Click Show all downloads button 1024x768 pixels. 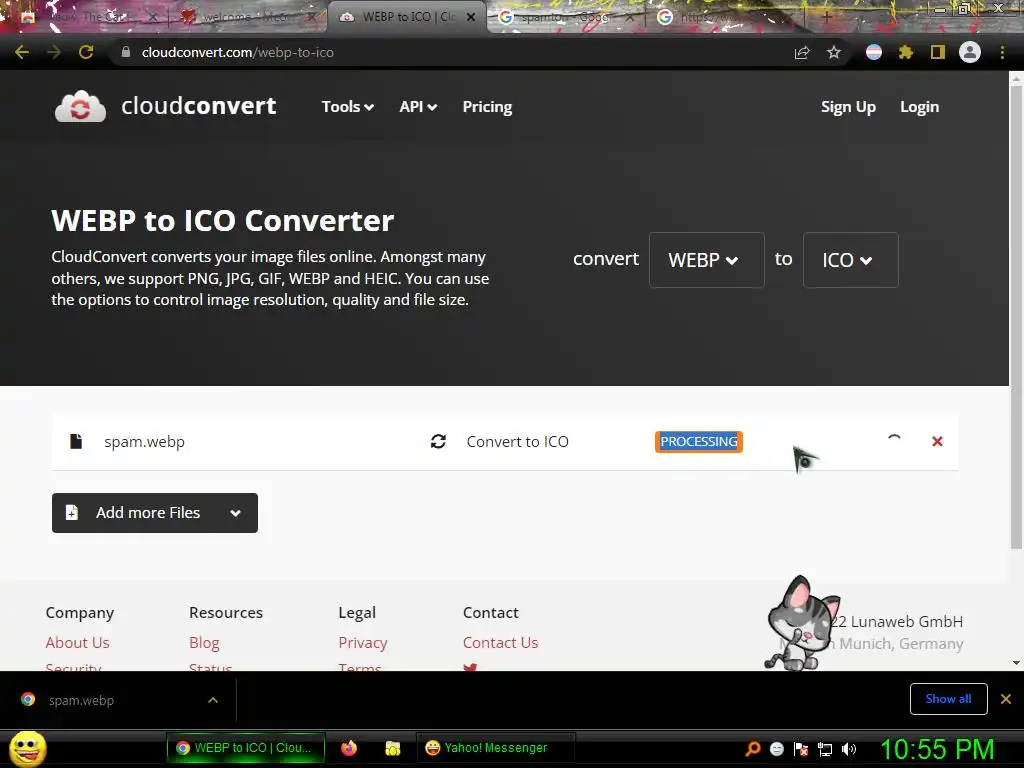(948, 699)
